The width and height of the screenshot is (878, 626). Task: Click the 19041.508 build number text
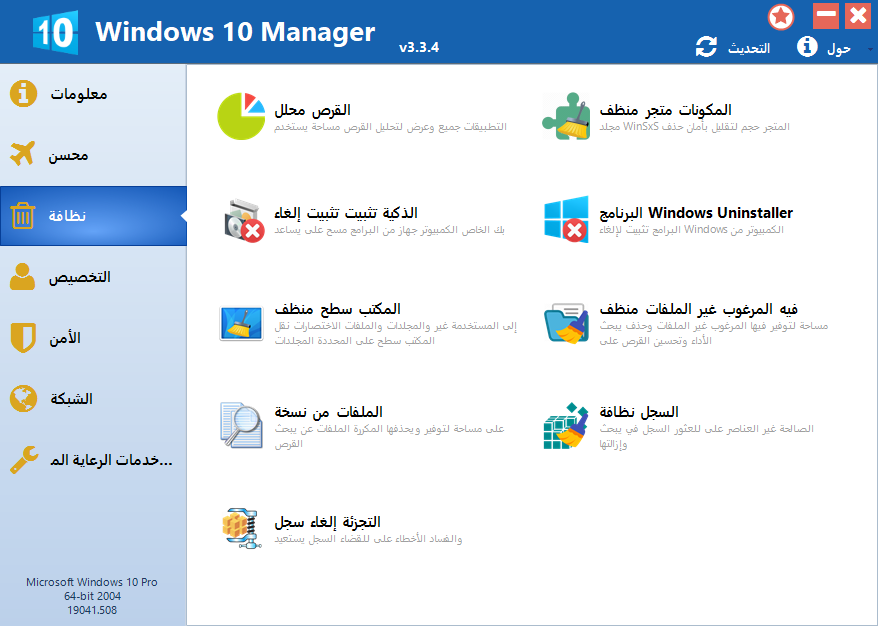point(92,610)
